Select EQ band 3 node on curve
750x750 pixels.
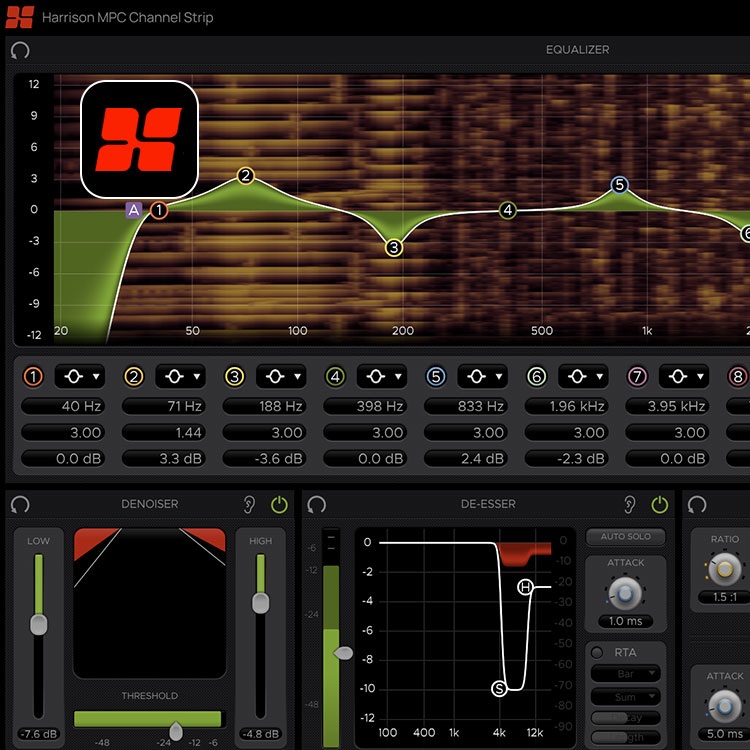(x=394, y=247)
